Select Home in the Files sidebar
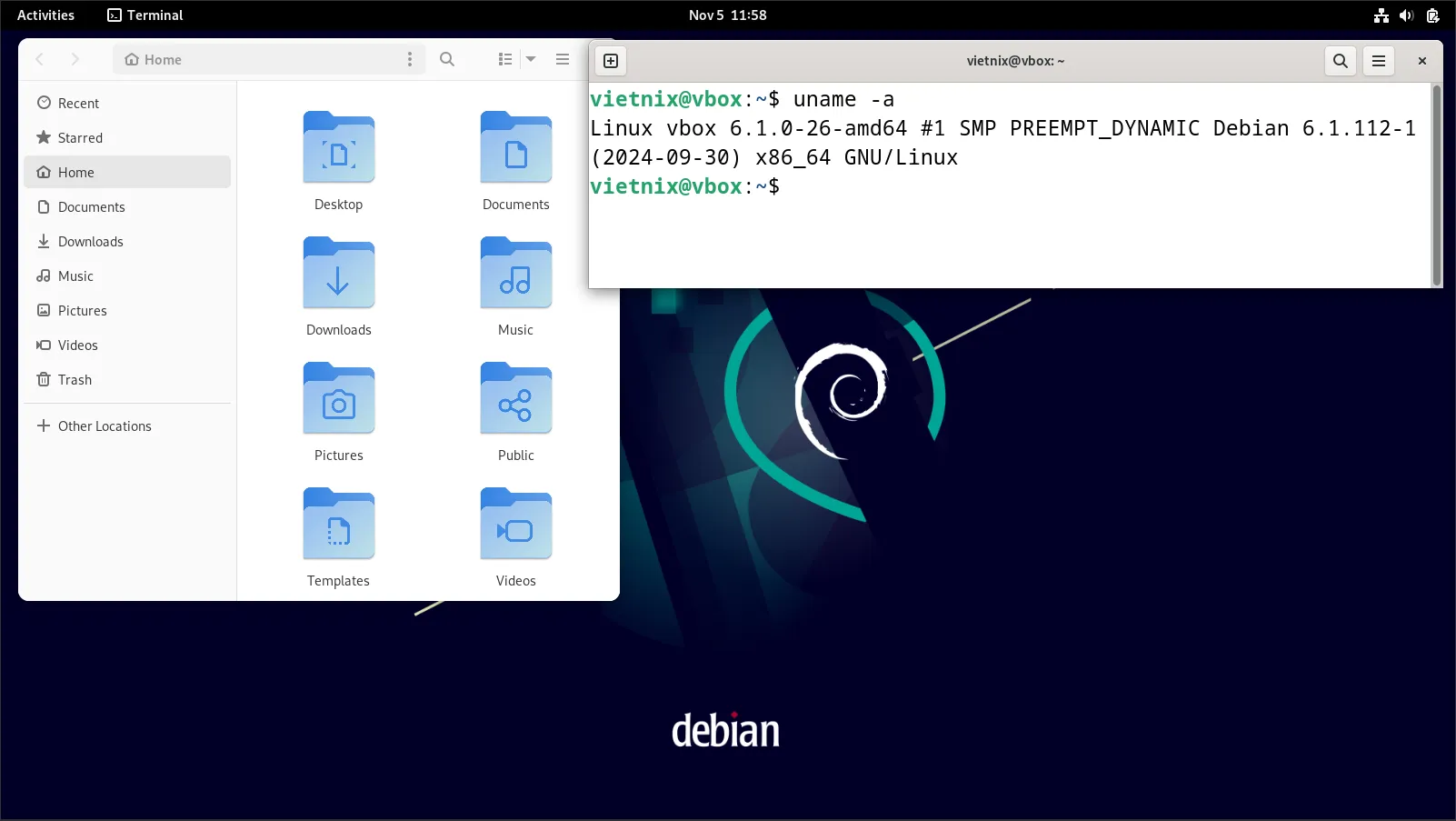Viewport: 1456px width, 821px height. click(127, 172)
